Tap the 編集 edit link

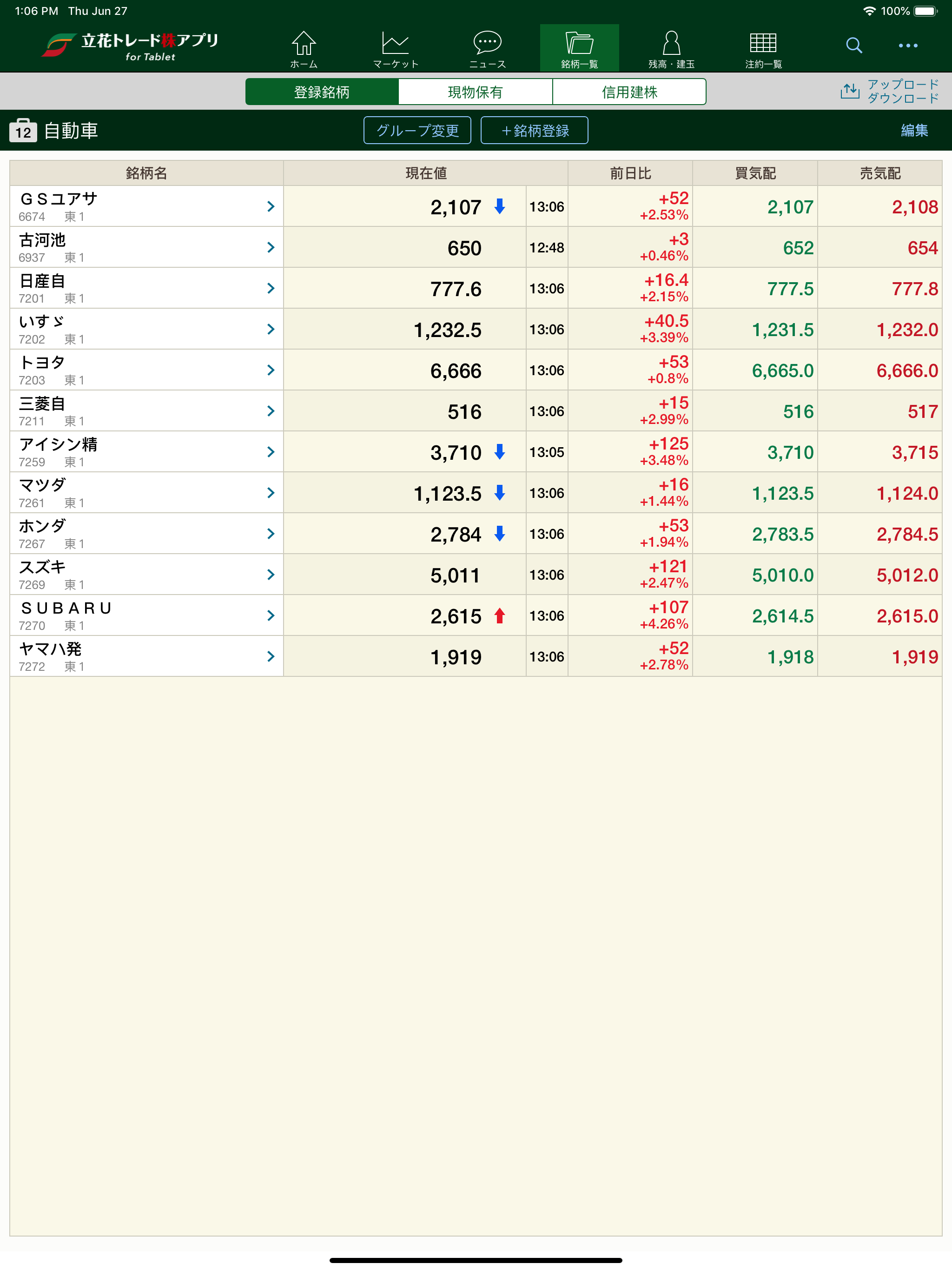(x=914, y=130)
